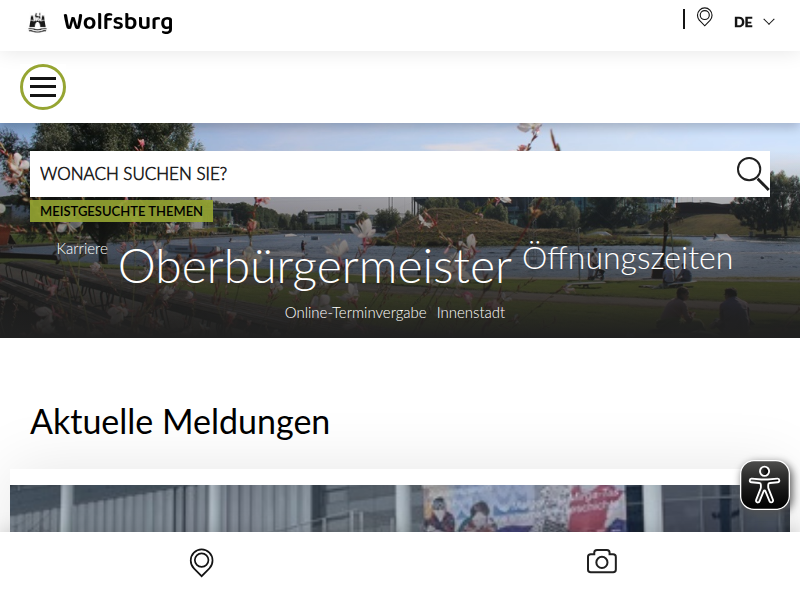Click the Wolfsburg title text
Viewport: 800px width, 600px height.
[x=118, y=22]
